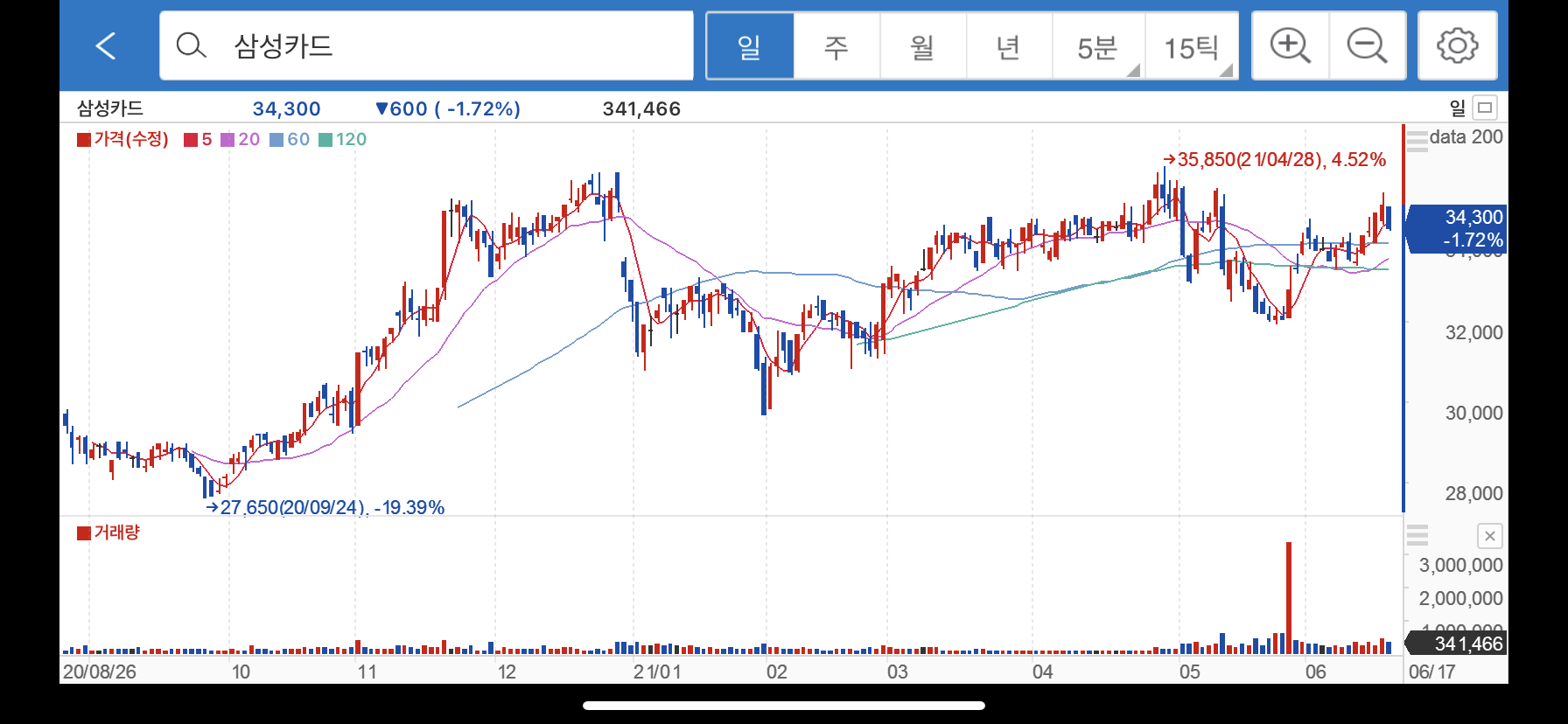Click the 28,000 price axis label
The image size is (1568, 724).
click(x=1473, y=493)
